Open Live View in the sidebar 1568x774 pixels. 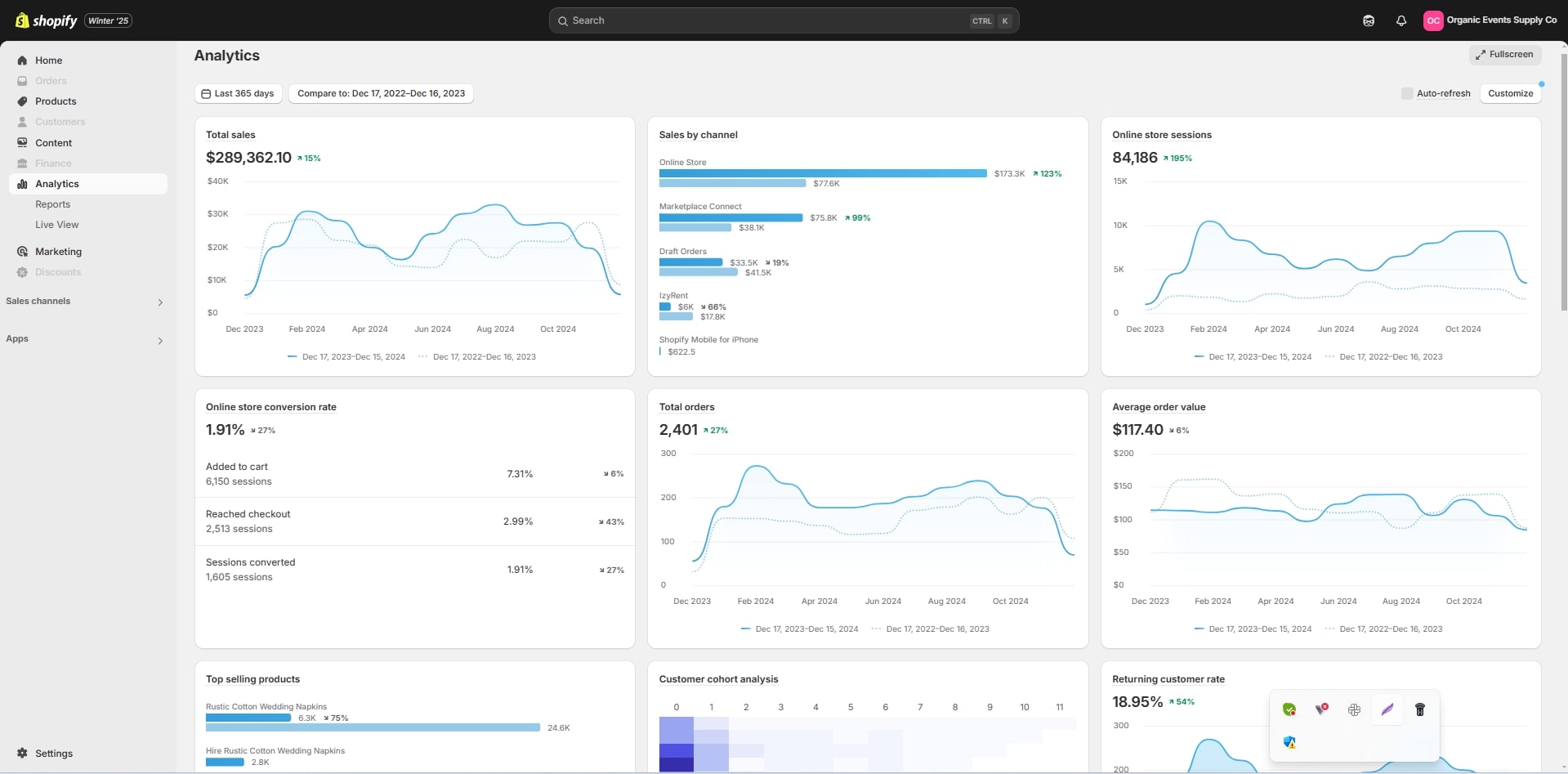point(56,225)
